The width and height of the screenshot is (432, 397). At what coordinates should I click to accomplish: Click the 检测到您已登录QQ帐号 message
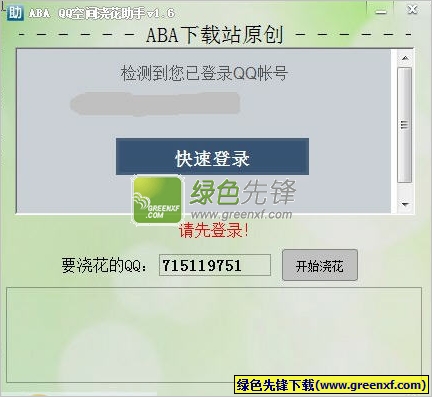pyautogui.click(x=204, y=73)
